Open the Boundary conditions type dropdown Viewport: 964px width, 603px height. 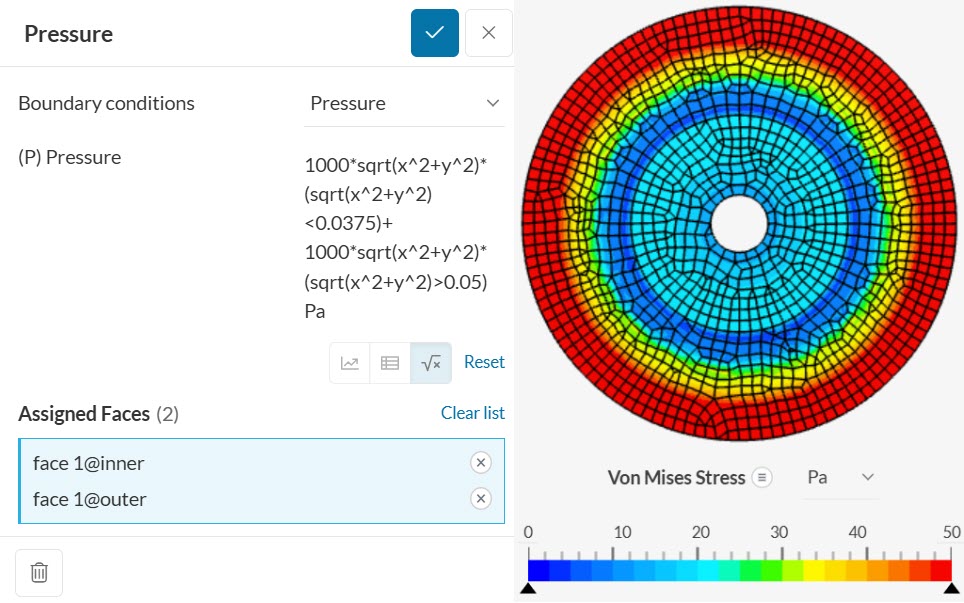404,104
